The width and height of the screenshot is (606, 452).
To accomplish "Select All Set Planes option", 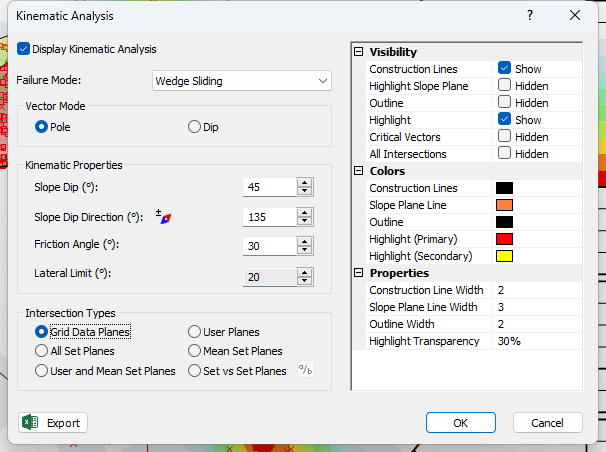I will click(x=41, y=351).
